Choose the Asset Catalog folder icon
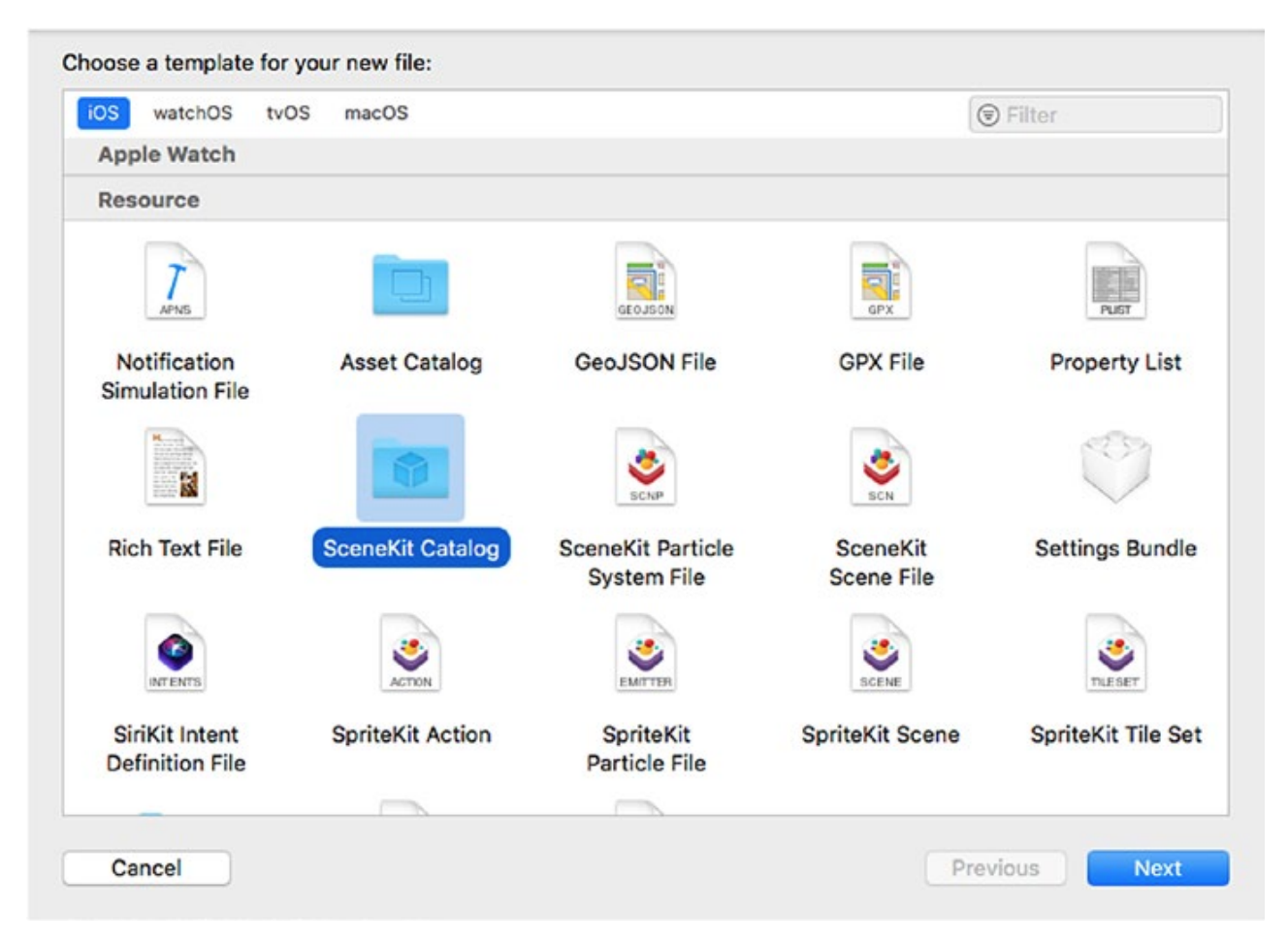Image resolution: width=1288 pixels, height=943 pixels. coord(410,284)
